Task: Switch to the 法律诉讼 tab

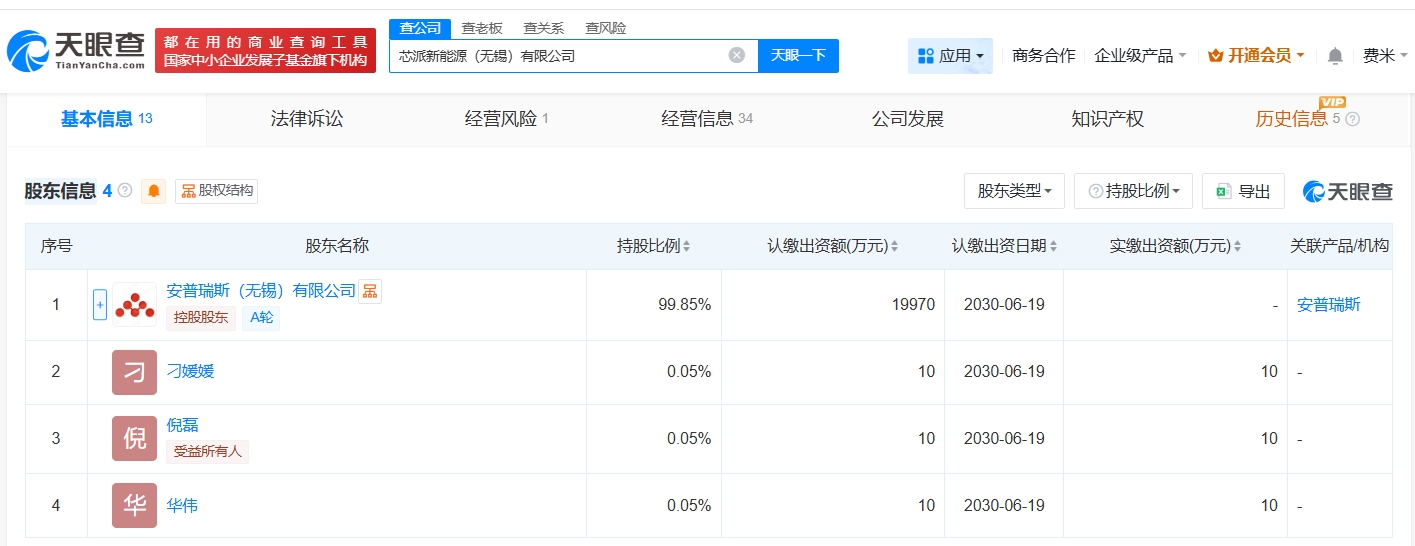Action: pos(307,119)
